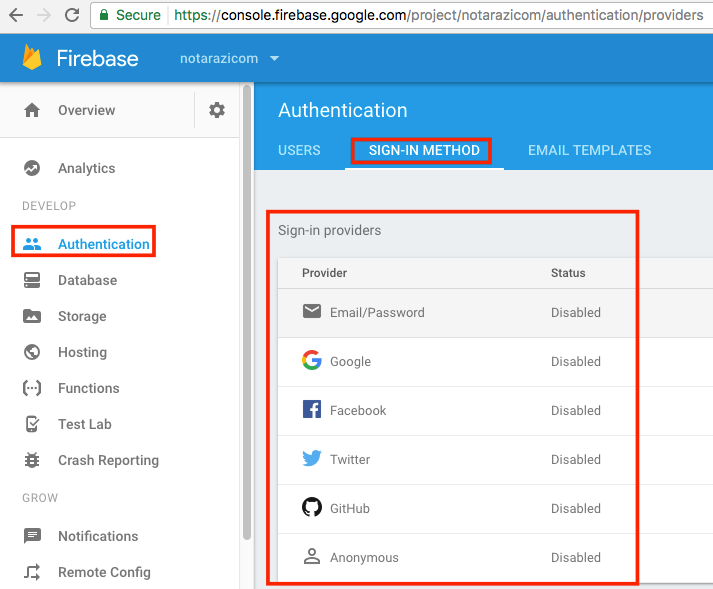Switch to the USERS tab

[299, 150]
